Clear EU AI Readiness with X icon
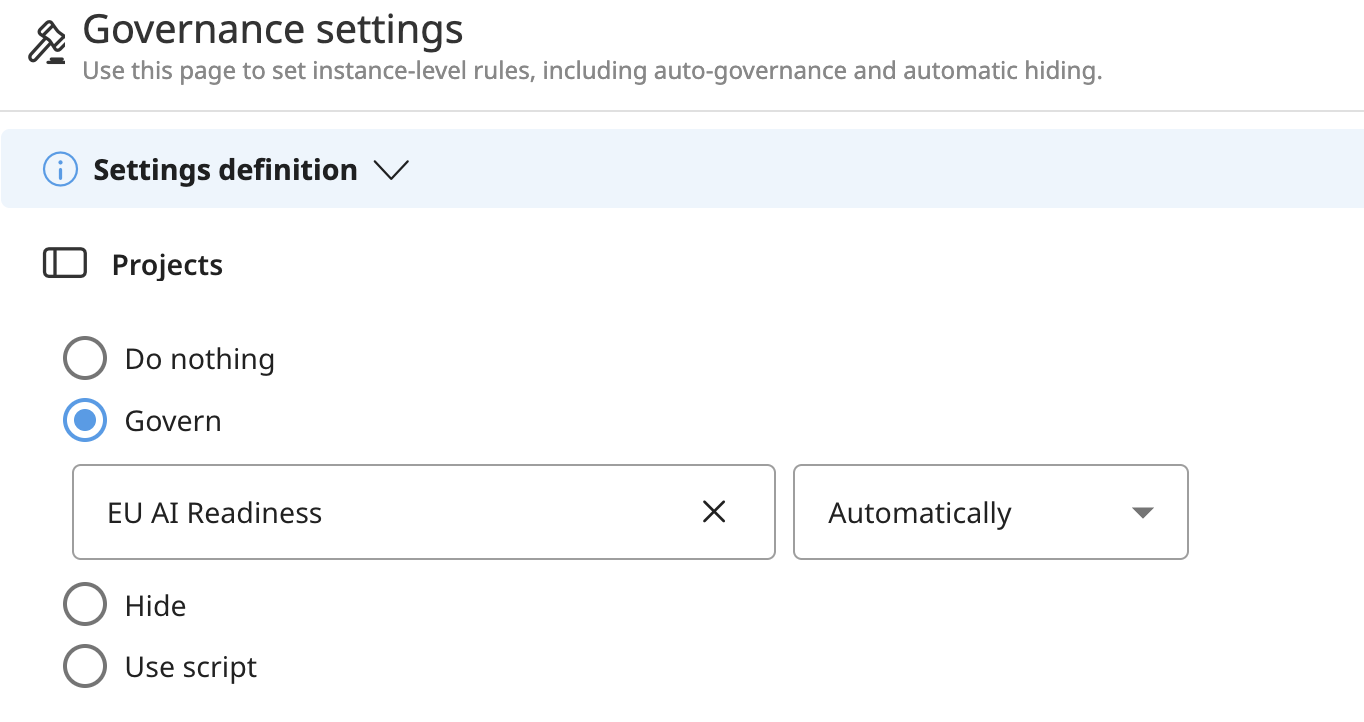This screenshot has width=1364, height=722. tap(713, 512)
